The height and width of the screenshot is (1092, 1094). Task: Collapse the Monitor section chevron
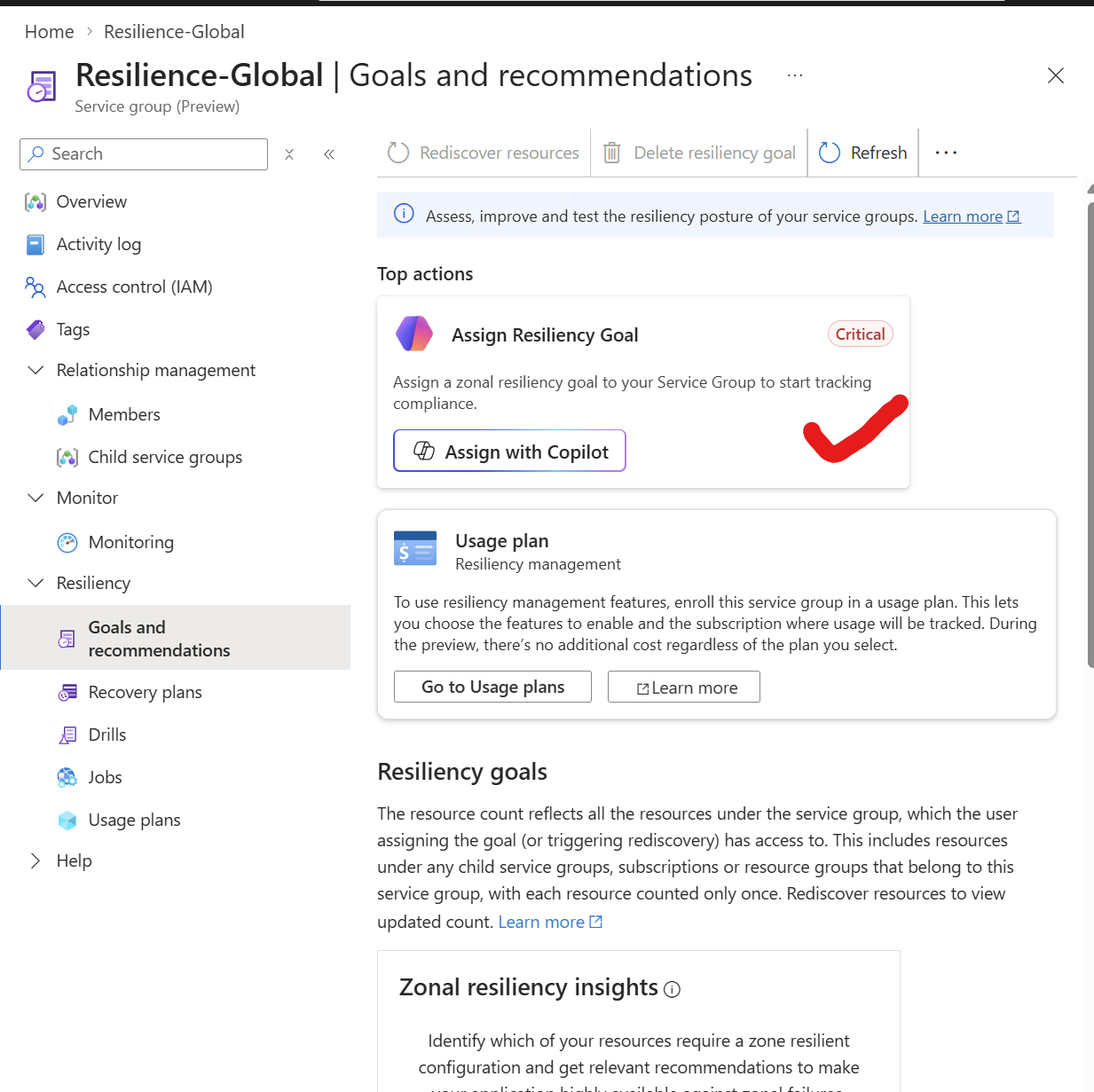coord(35,498)
